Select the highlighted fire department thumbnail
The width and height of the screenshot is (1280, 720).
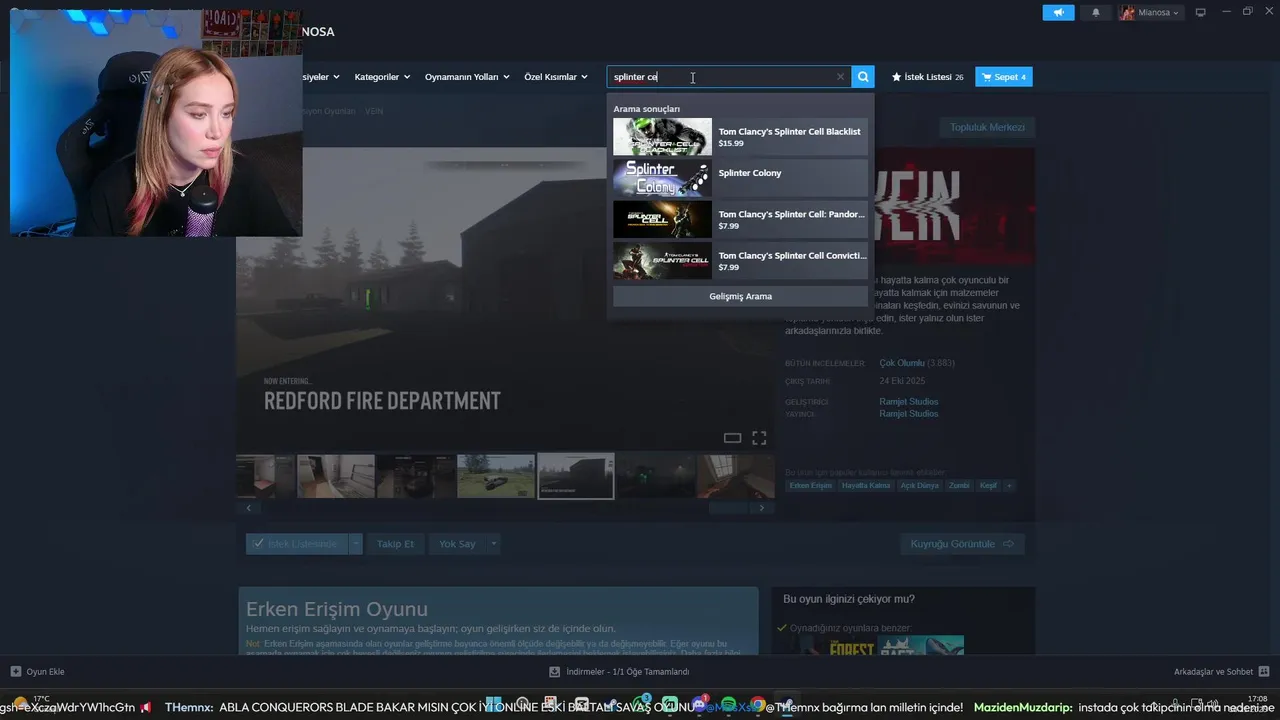[x=575, y=476]
